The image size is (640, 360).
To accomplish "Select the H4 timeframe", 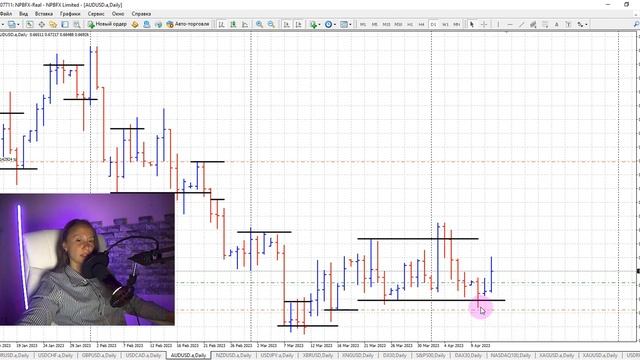I will point(421,24).
